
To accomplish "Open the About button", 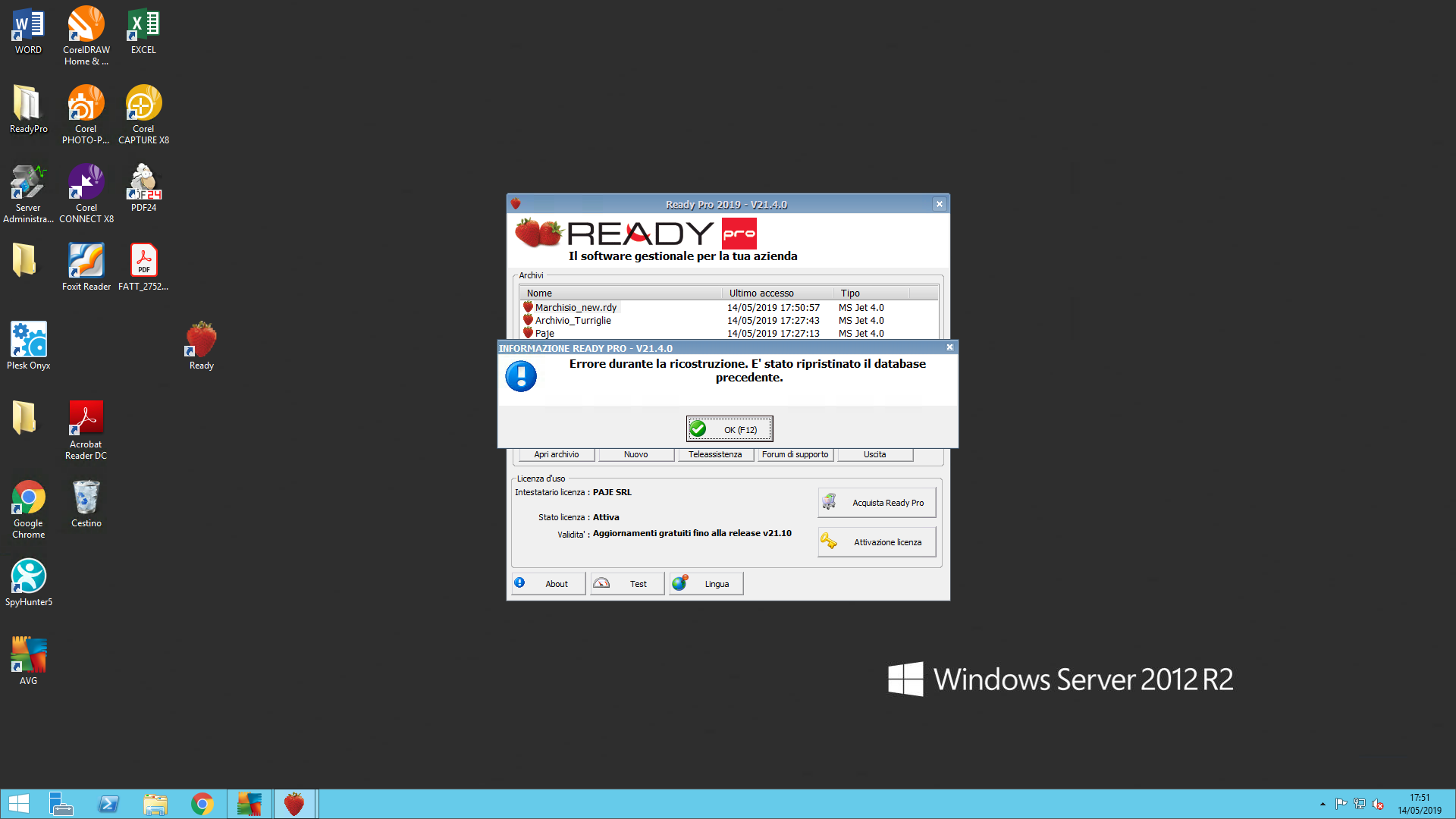I will pyautogui.click(x=548, y=584).
